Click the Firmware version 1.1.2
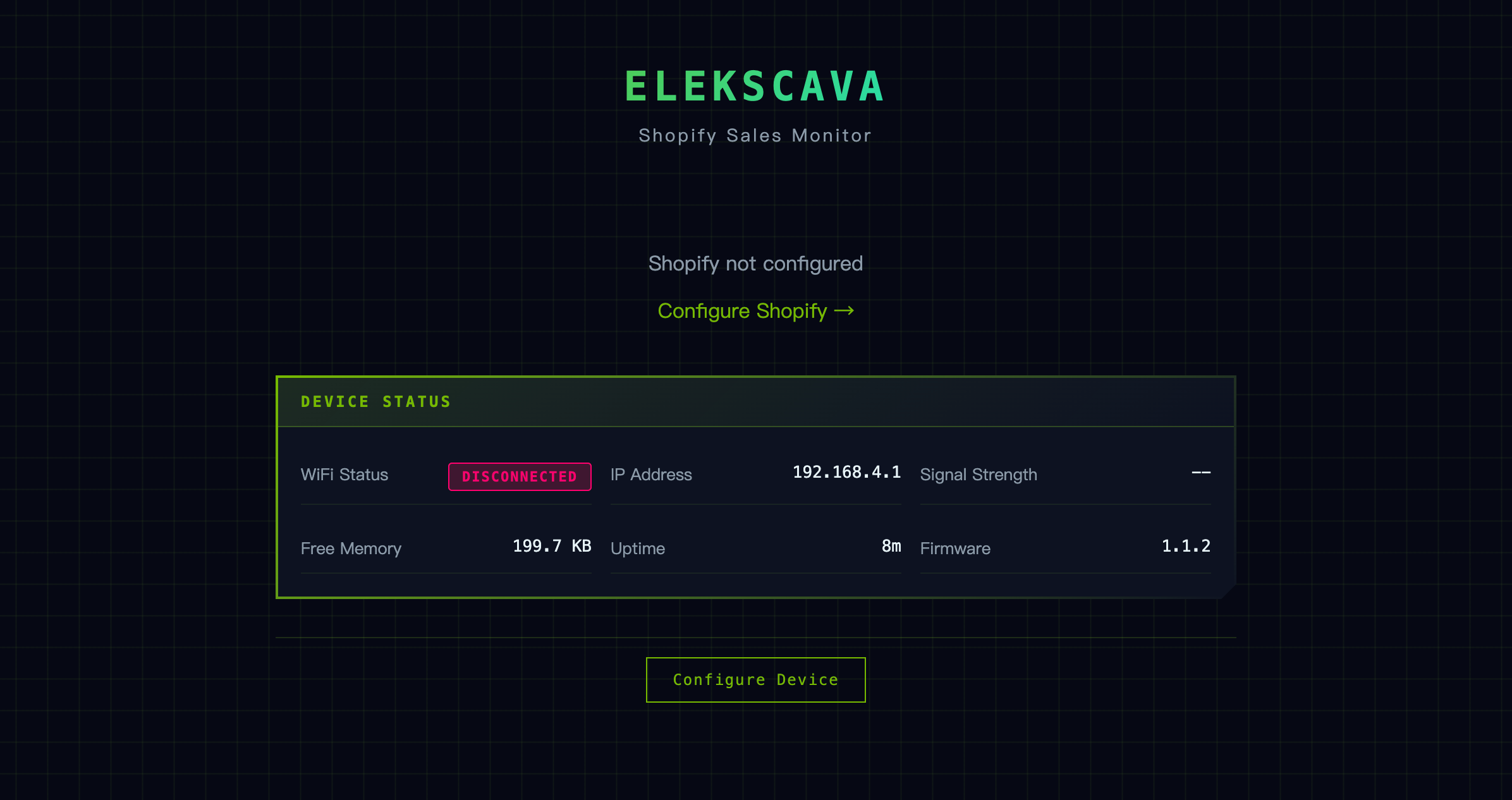Screen dimensions: 1512x800 point(1186,546)
